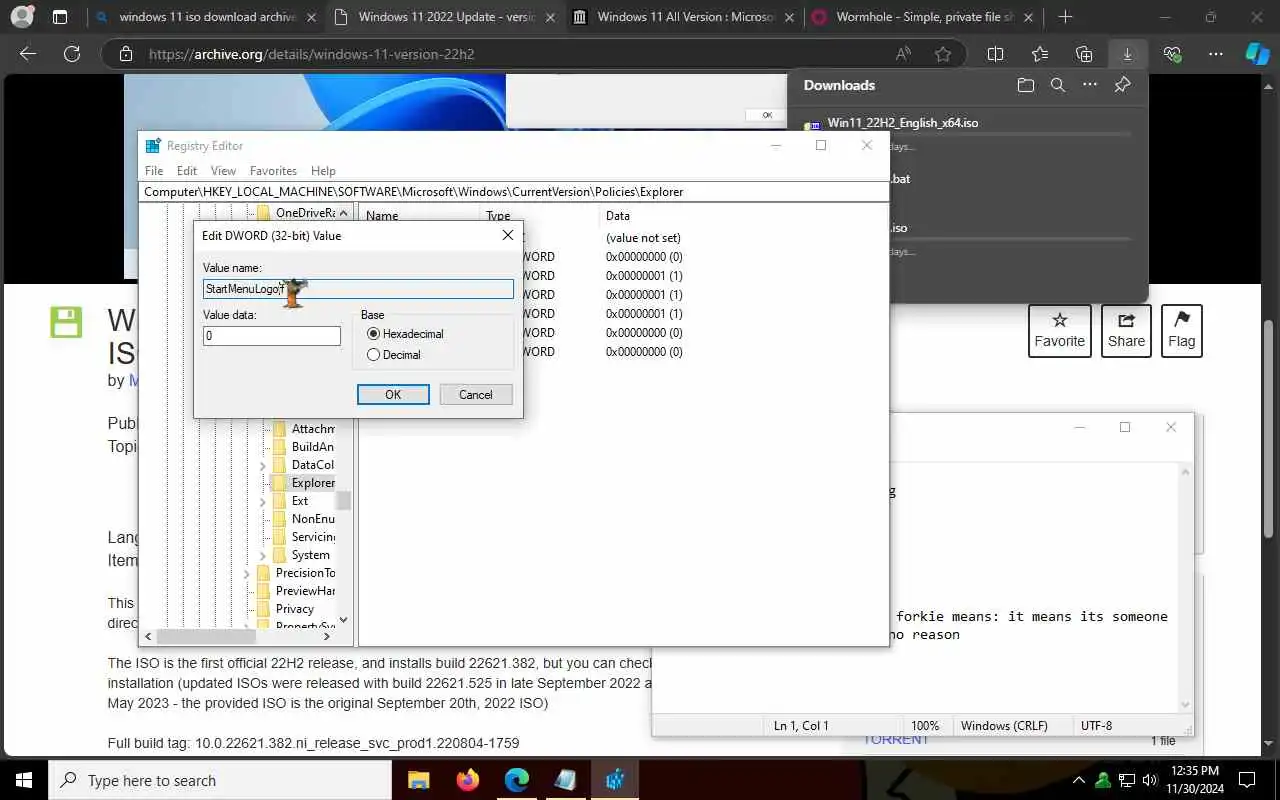
Task: Expand the DataCol registry key
Action: [263, 465]
